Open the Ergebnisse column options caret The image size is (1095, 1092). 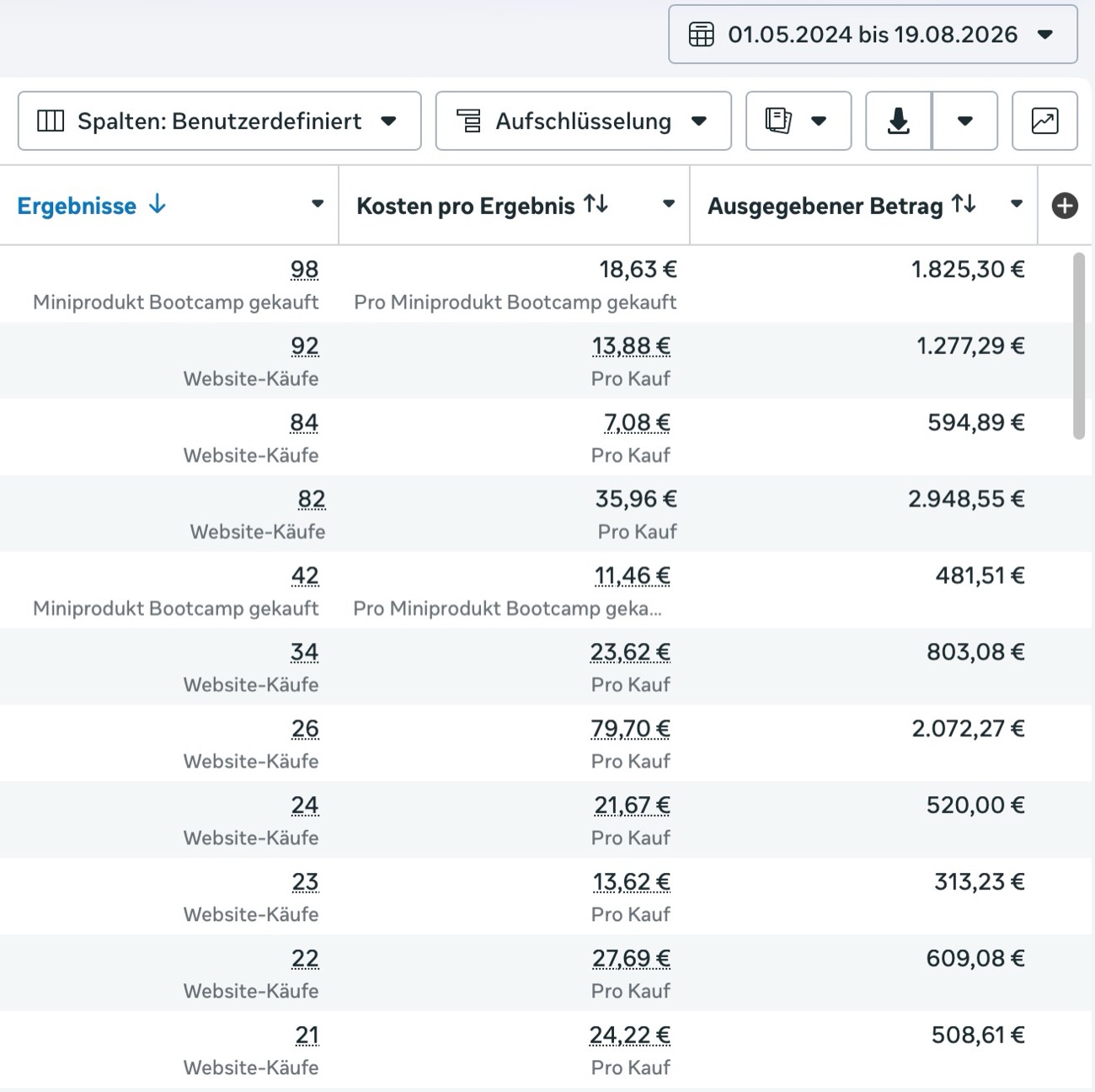tap(318, 204)
